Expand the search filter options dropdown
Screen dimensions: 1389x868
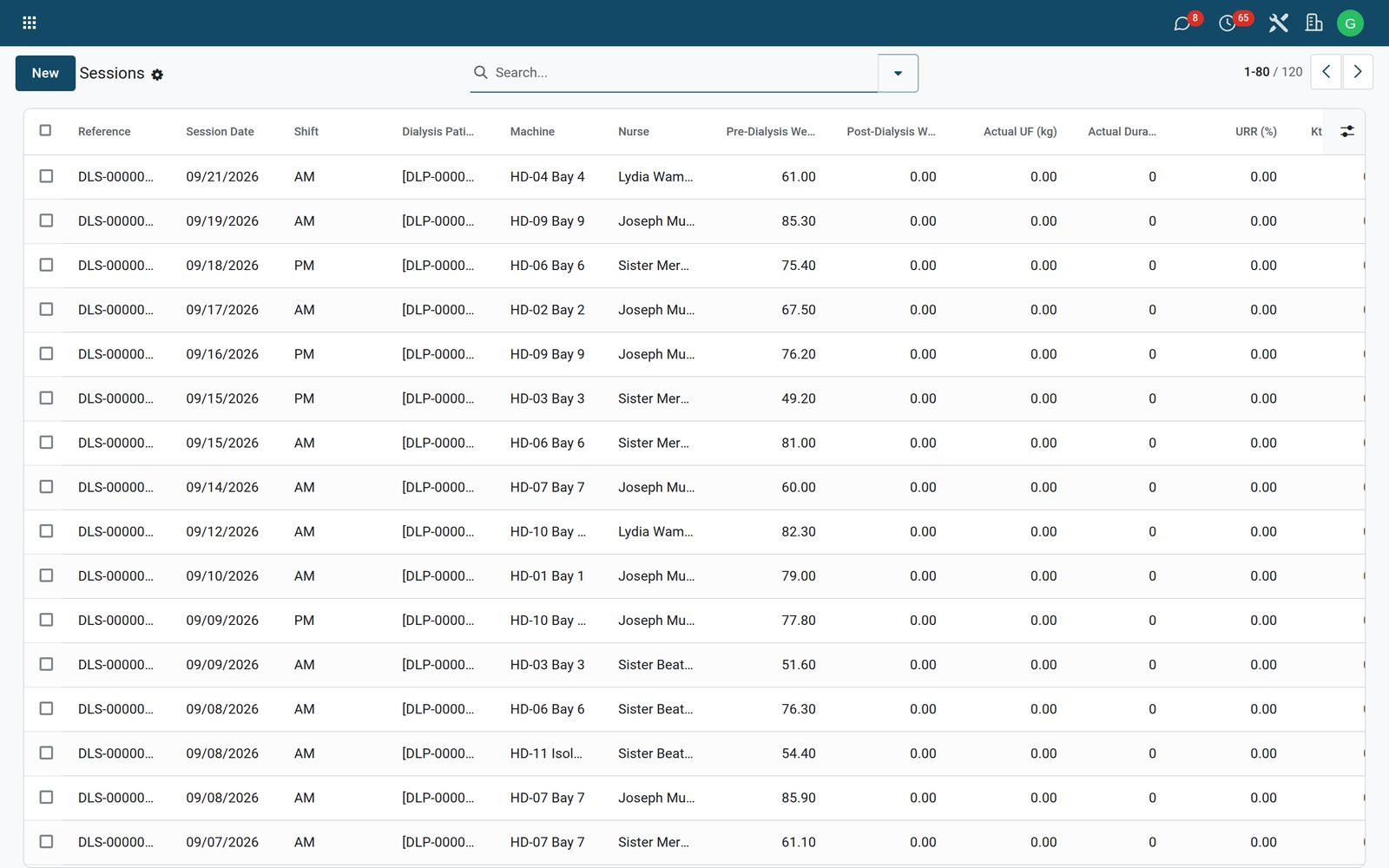pyautogui.click(x=898, y=73)
